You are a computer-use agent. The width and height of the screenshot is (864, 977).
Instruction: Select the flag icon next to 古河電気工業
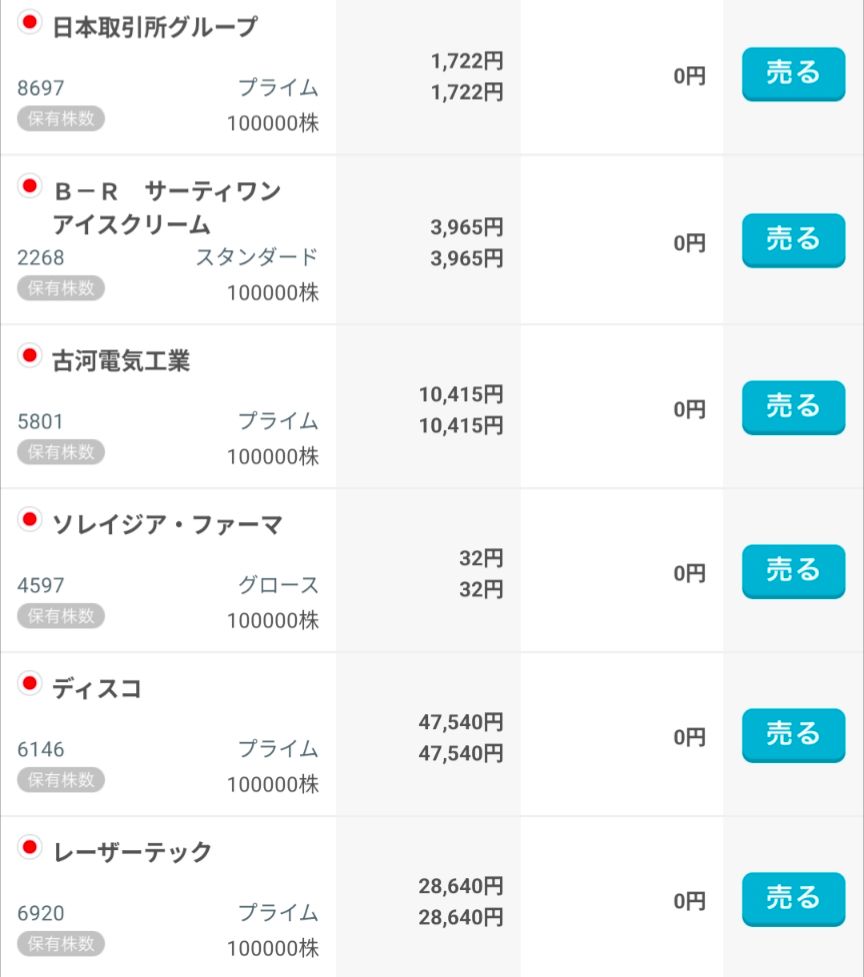pyautogui.click(x=30, y=356)
